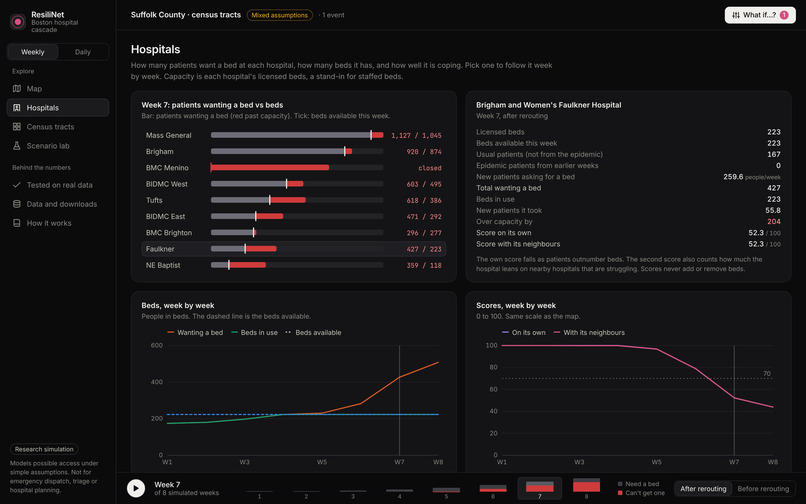Click the 259.6 people/week value
The height and width of the screenshot is (504, 806).
click(752, 176)
